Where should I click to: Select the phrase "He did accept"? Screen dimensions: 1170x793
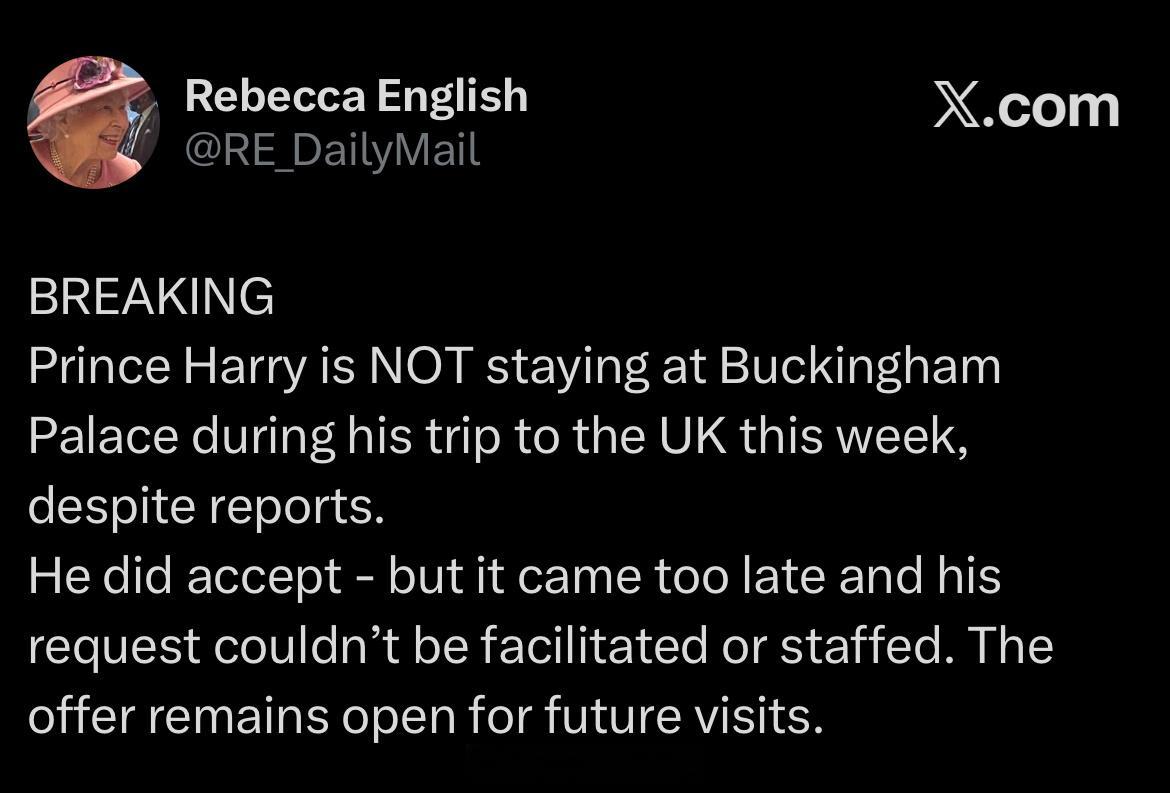point(185,578)
